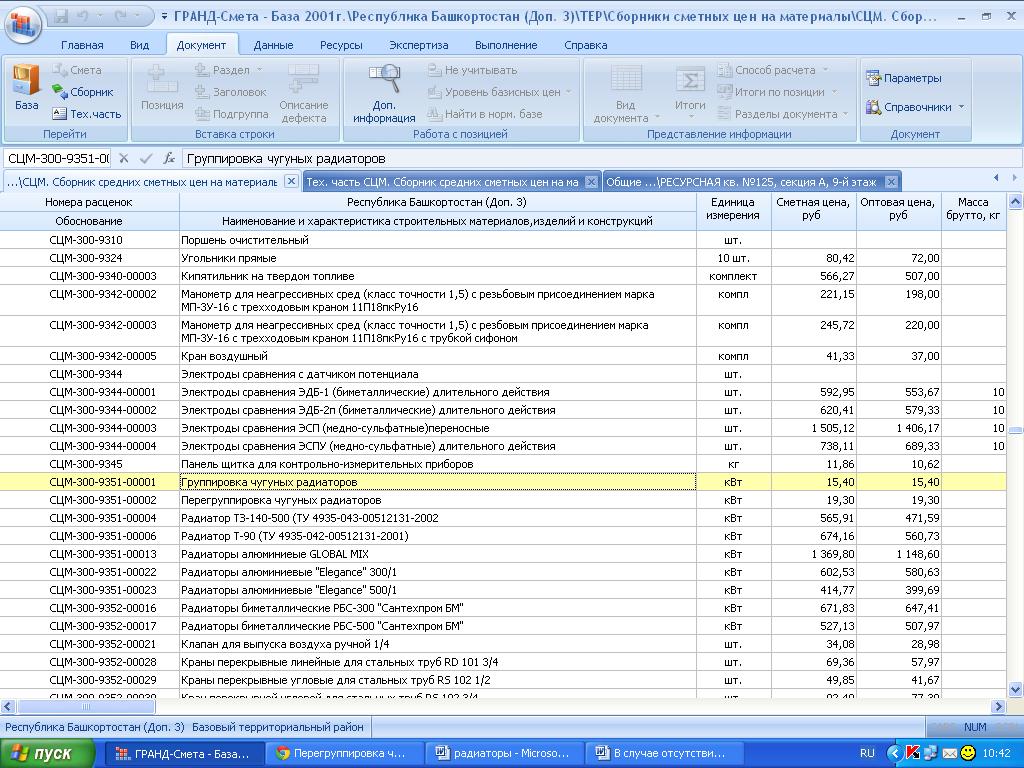
Task: Click the fx function icon in formula bar
Action: [169, 158]
